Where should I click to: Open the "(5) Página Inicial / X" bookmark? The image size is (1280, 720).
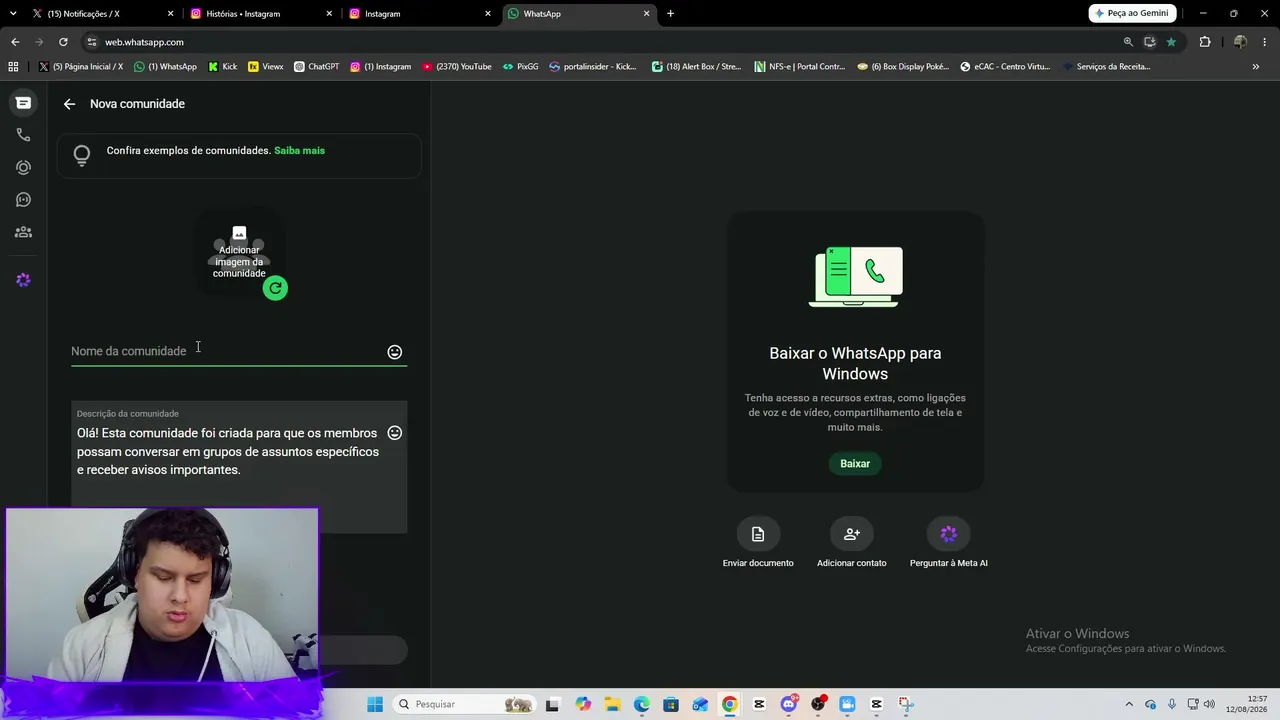(x=81, y=67)
